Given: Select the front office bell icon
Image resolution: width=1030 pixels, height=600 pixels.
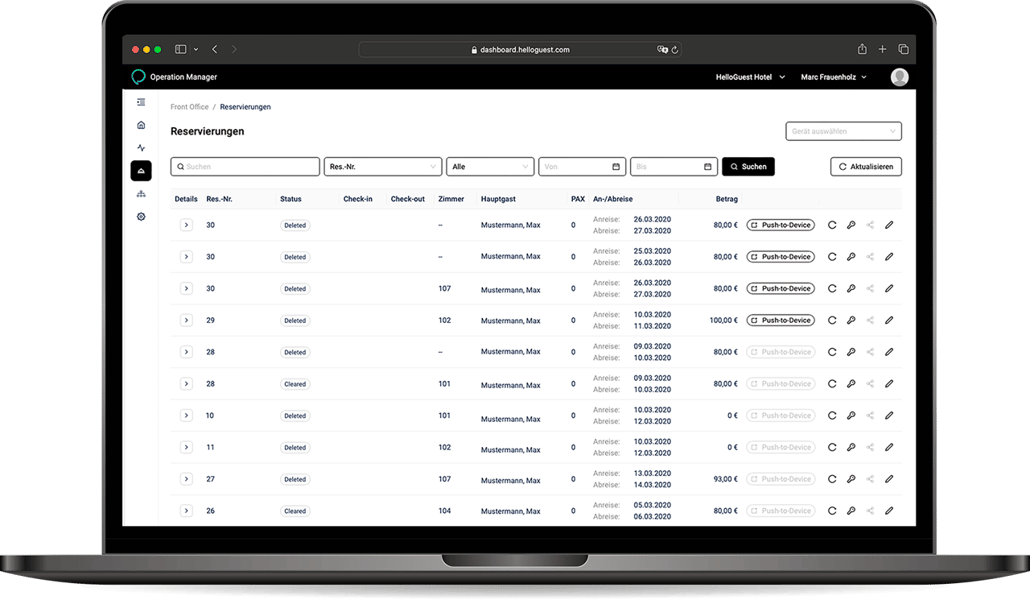Looking at the screenshot, I should tap(141, 171).
